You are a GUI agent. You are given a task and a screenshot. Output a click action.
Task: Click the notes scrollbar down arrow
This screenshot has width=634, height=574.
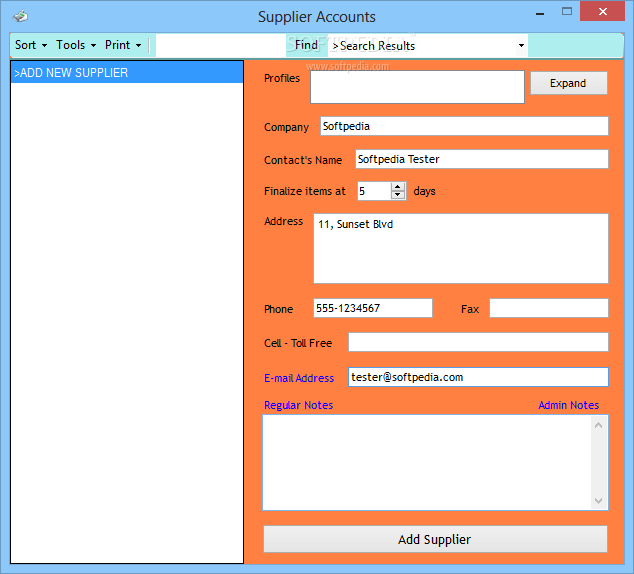tap(599, 500)
